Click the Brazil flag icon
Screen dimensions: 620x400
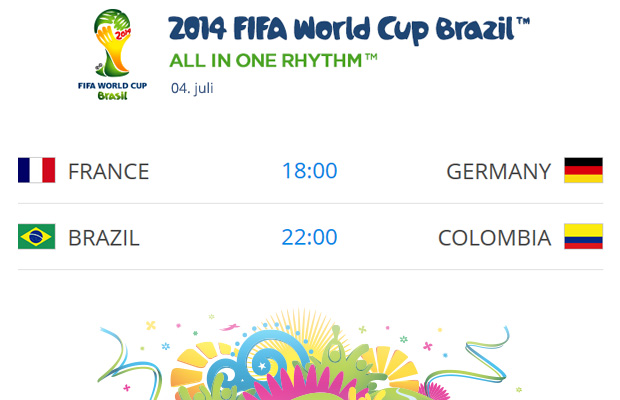37,237
